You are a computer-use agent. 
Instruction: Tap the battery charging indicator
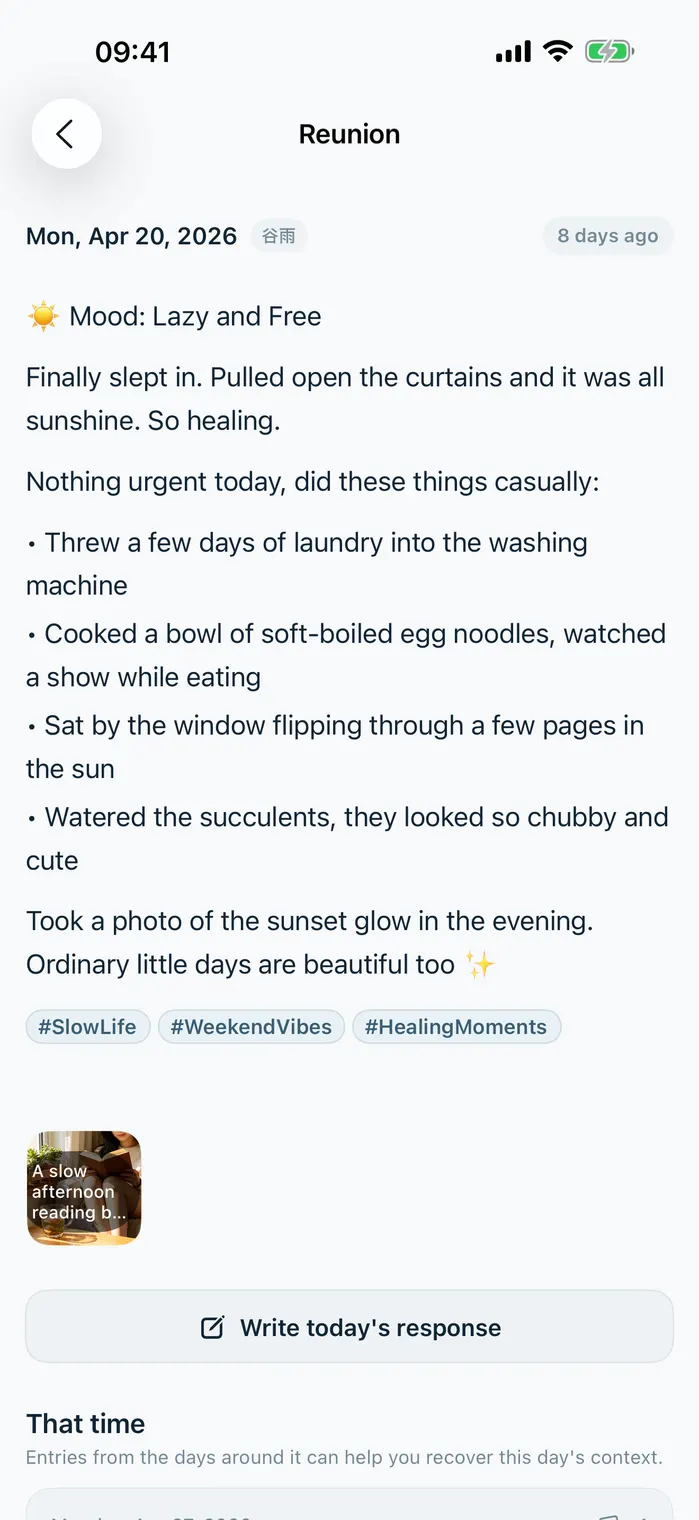[x=609, y=51]
